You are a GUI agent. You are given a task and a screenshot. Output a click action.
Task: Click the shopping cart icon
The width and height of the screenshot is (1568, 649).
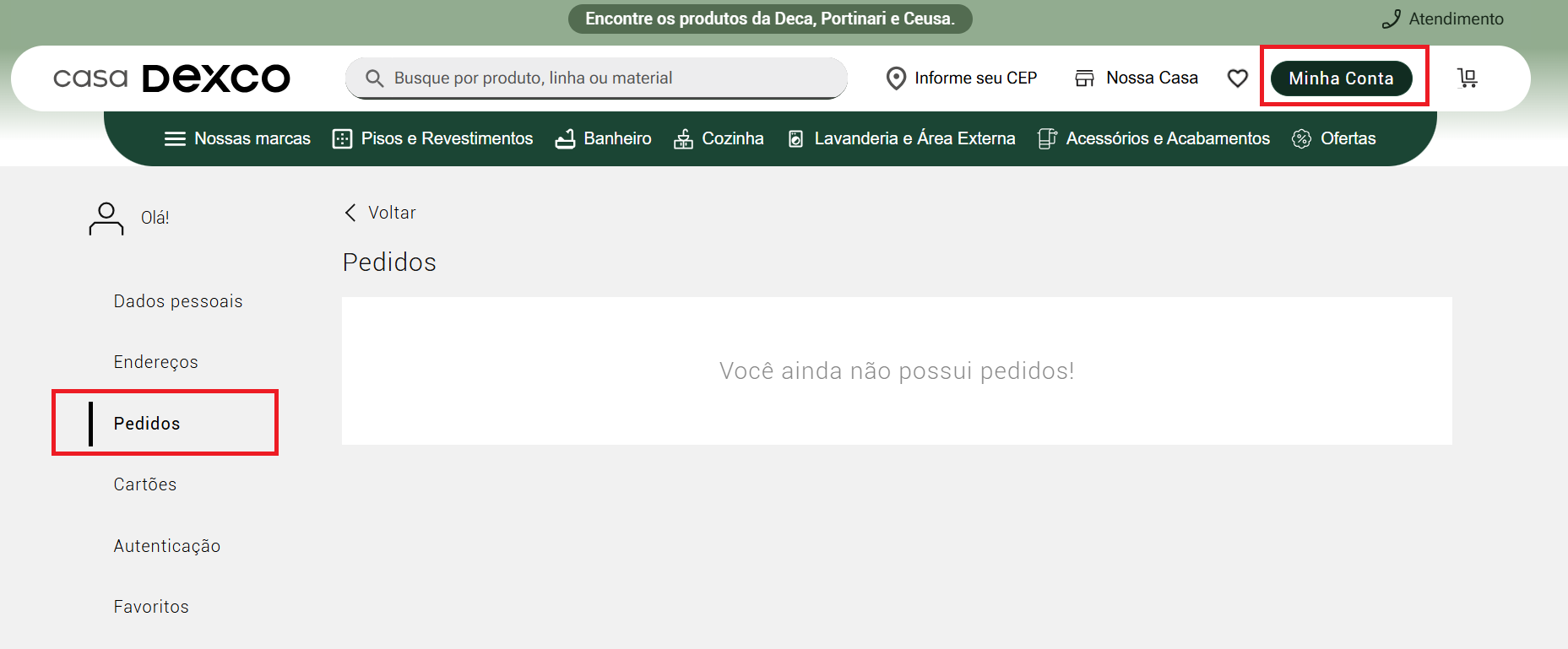tap(1468, 78)
